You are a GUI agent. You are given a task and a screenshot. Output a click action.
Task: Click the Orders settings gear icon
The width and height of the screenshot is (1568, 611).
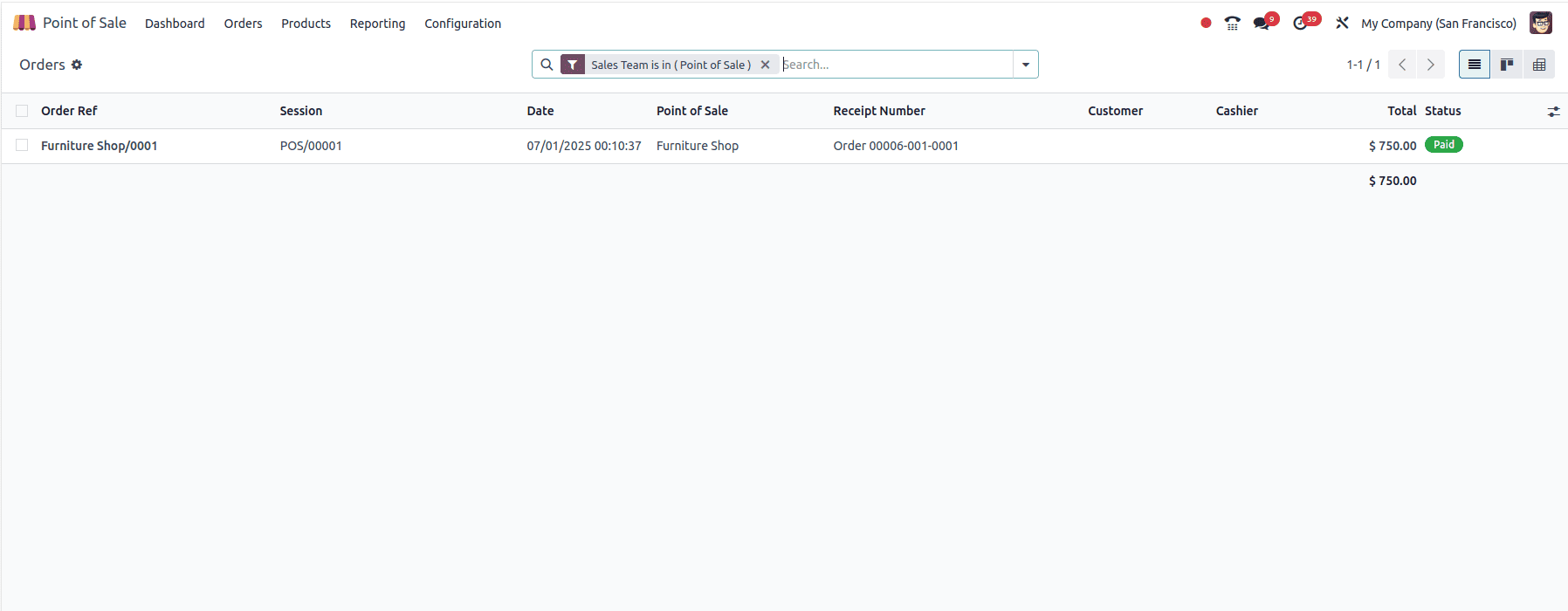coord(77,65)
